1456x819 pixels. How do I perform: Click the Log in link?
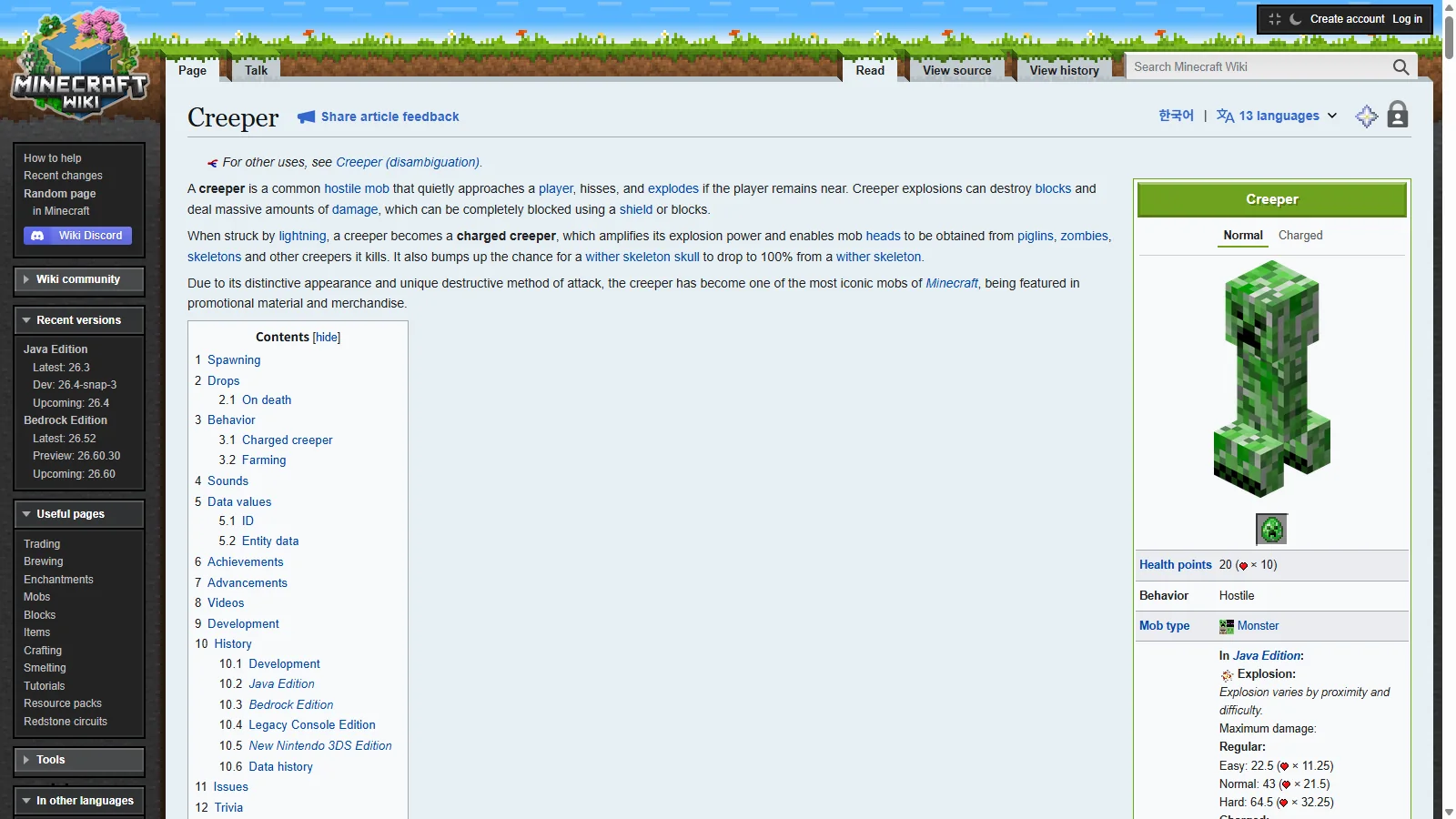point(1407,19)
